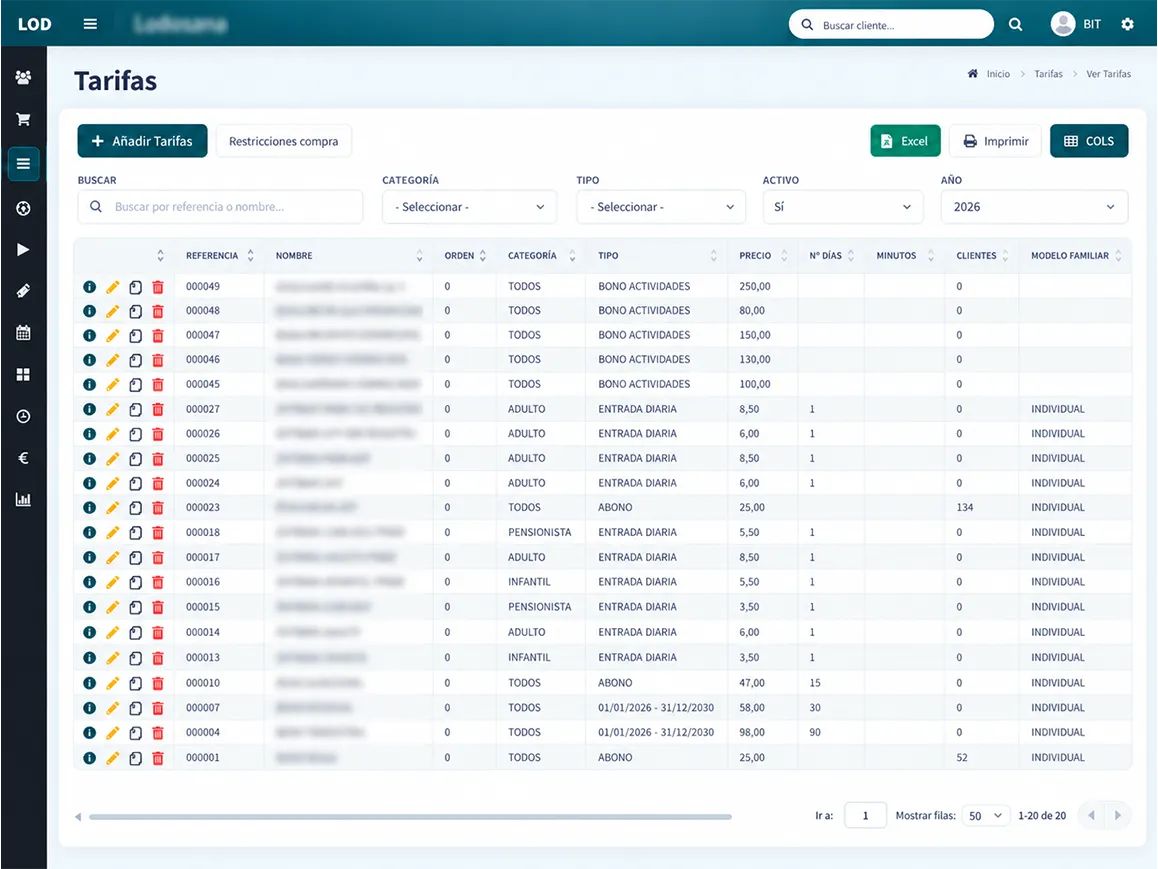Open settings gear in top bar
This screenshot has height=869, width=1158.
1127,24
